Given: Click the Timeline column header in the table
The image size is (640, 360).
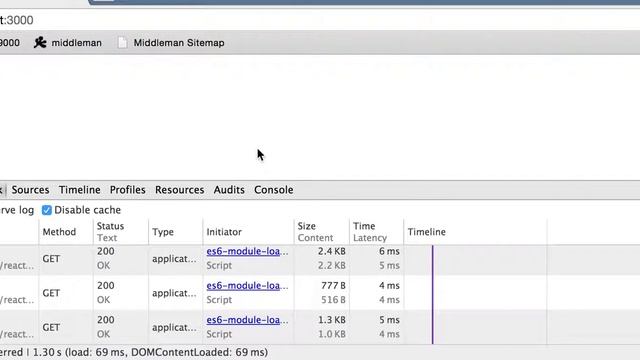Looking at the screenshot, I should [x=427, y=232].
